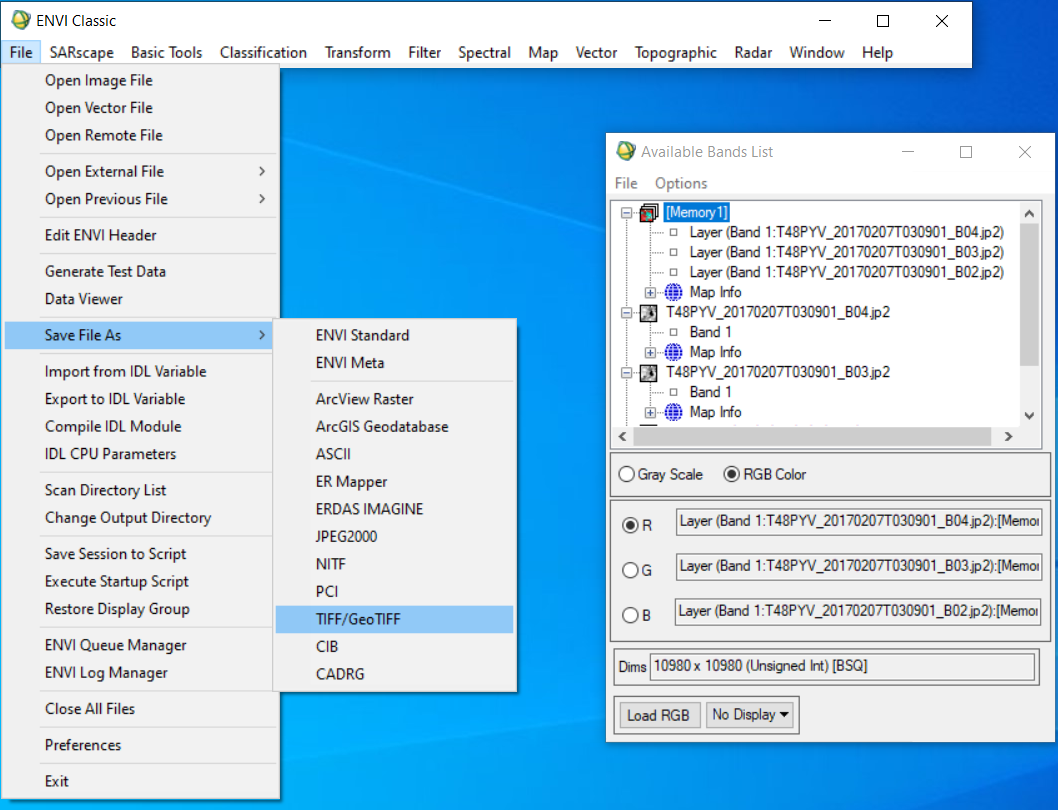Open the Topographic menu
The image size is (1058, 810).
pos(675,53)
